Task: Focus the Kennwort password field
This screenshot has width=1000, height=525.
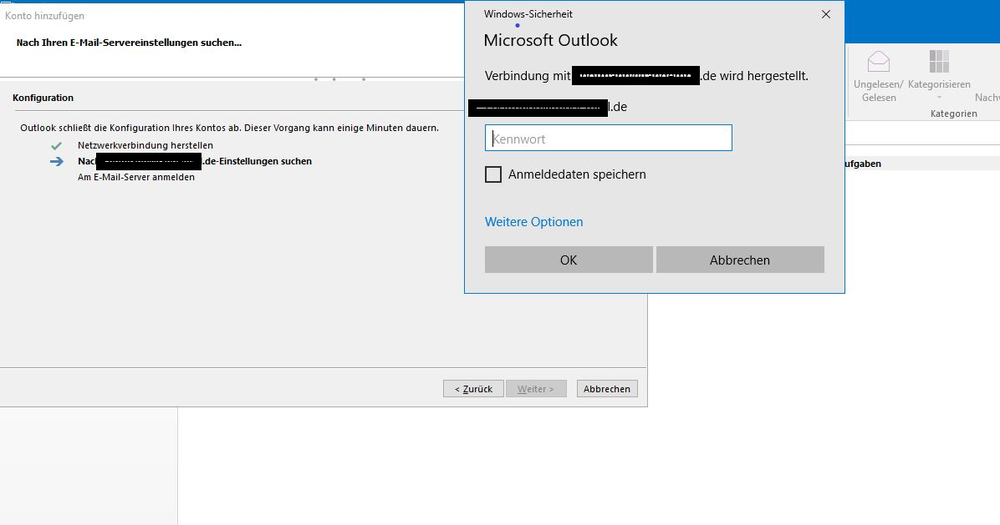Action: tap(608, 138)
